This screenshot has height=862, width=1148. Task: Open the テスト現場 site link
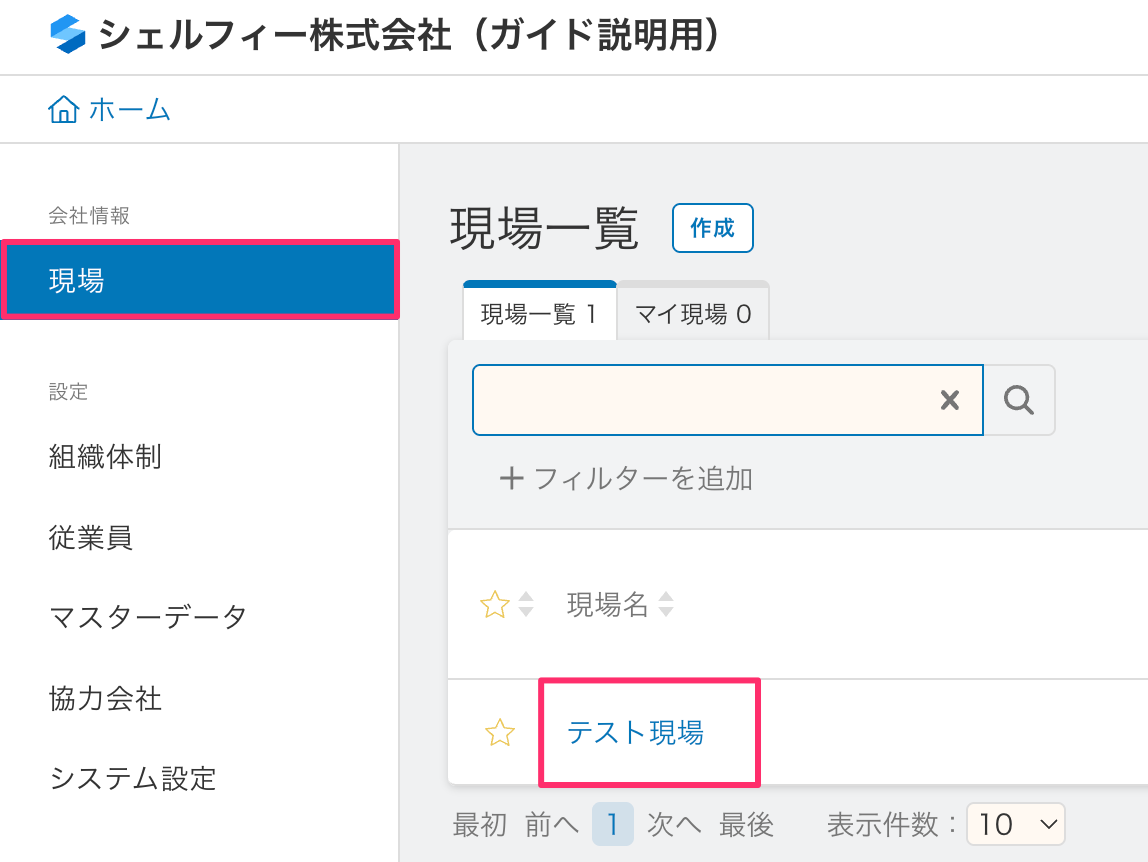pos(635,732)
